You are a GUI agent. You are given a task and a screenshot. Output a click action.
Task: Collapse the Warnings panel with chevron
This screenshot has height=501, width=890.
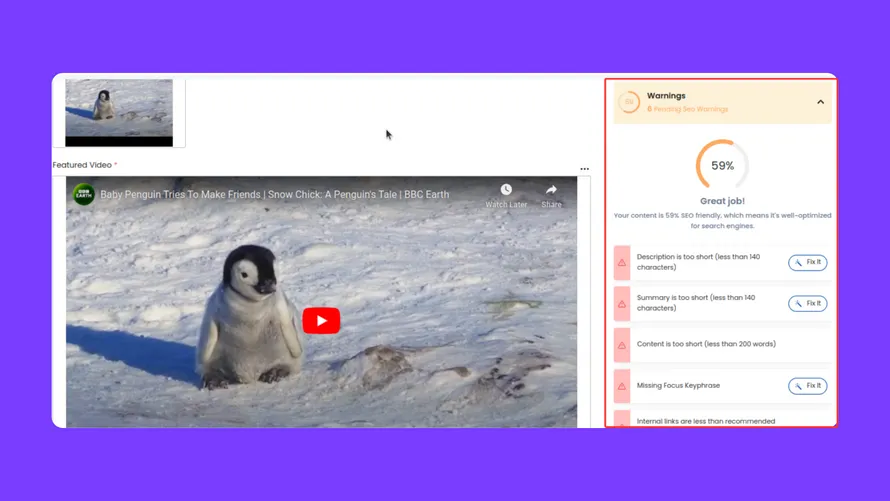pyautogui.click(x=820, y=102)
